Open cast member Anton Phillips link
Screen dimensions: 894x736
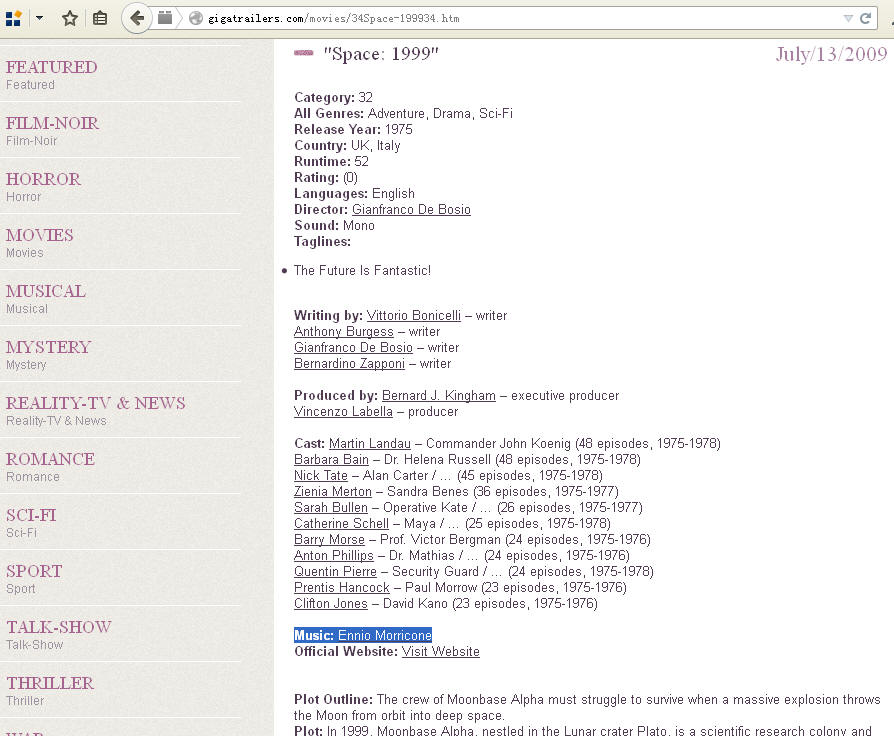[334, 555]
